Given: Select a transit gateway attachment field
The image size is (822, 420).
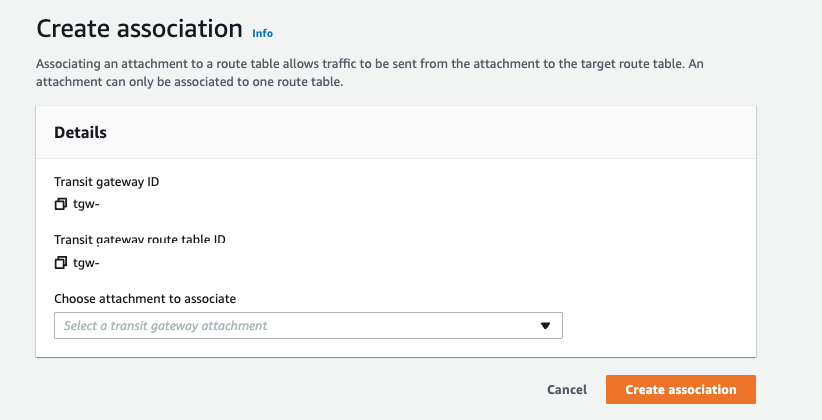Looking at the screenshot, I should [308, 326].
